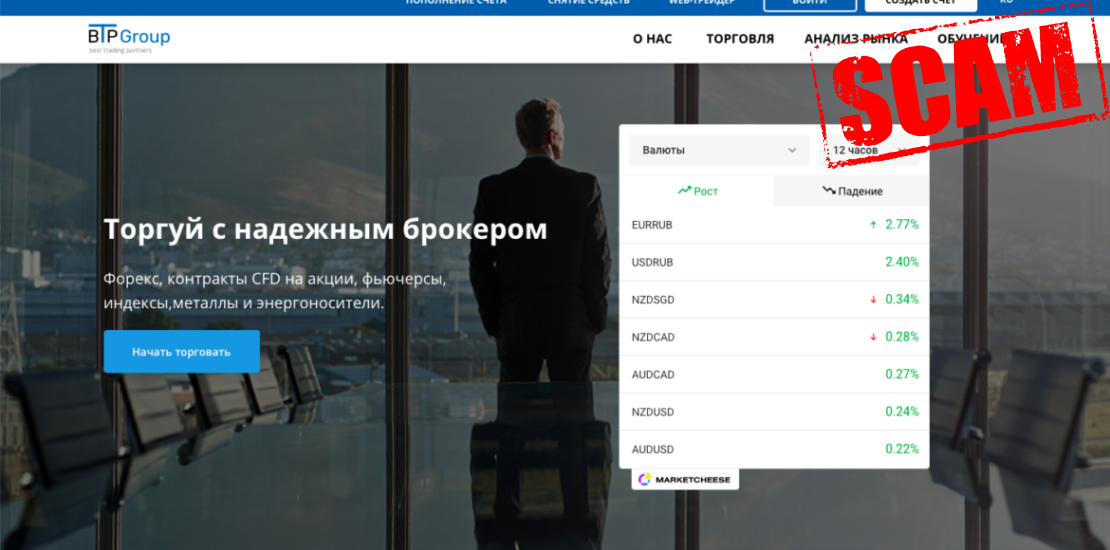Select the AUDCAD currency pair

(653, 374)
